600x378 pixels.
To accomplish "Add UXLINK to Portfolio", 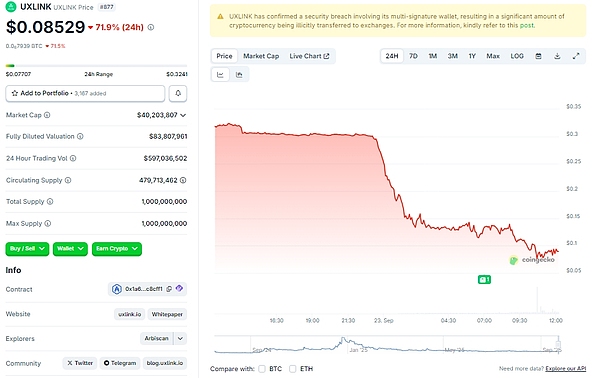I will [x=85, y=93].
